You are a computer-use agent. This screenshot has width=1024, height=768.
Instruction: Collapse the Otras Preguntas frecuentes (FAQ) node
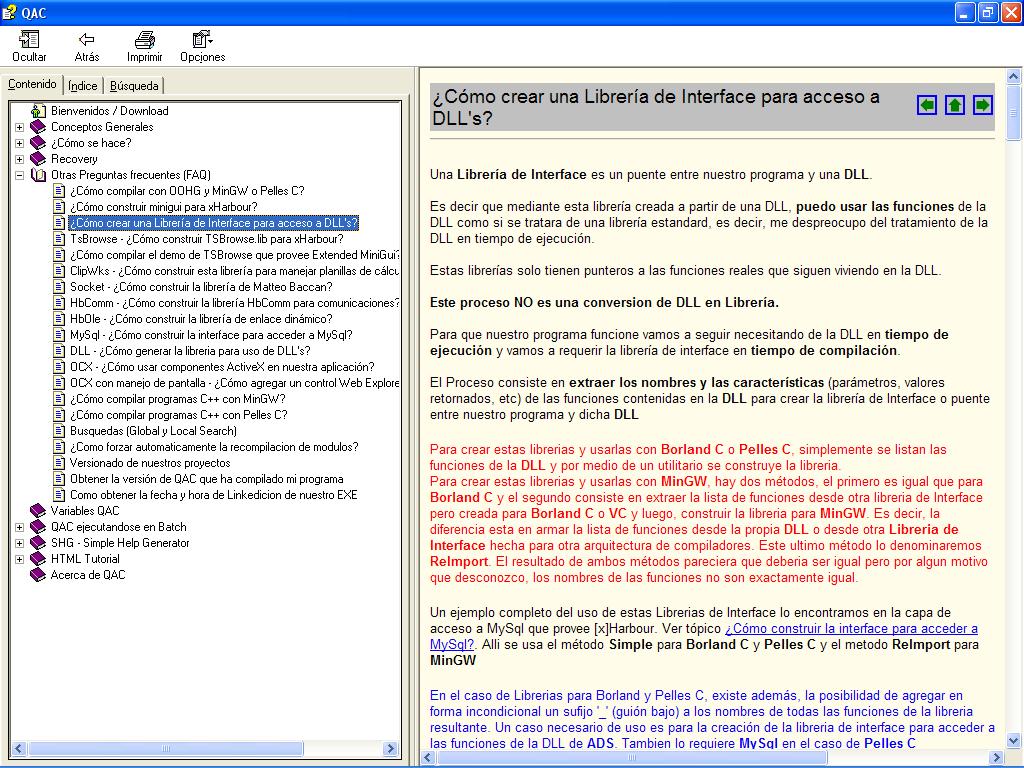20,175
